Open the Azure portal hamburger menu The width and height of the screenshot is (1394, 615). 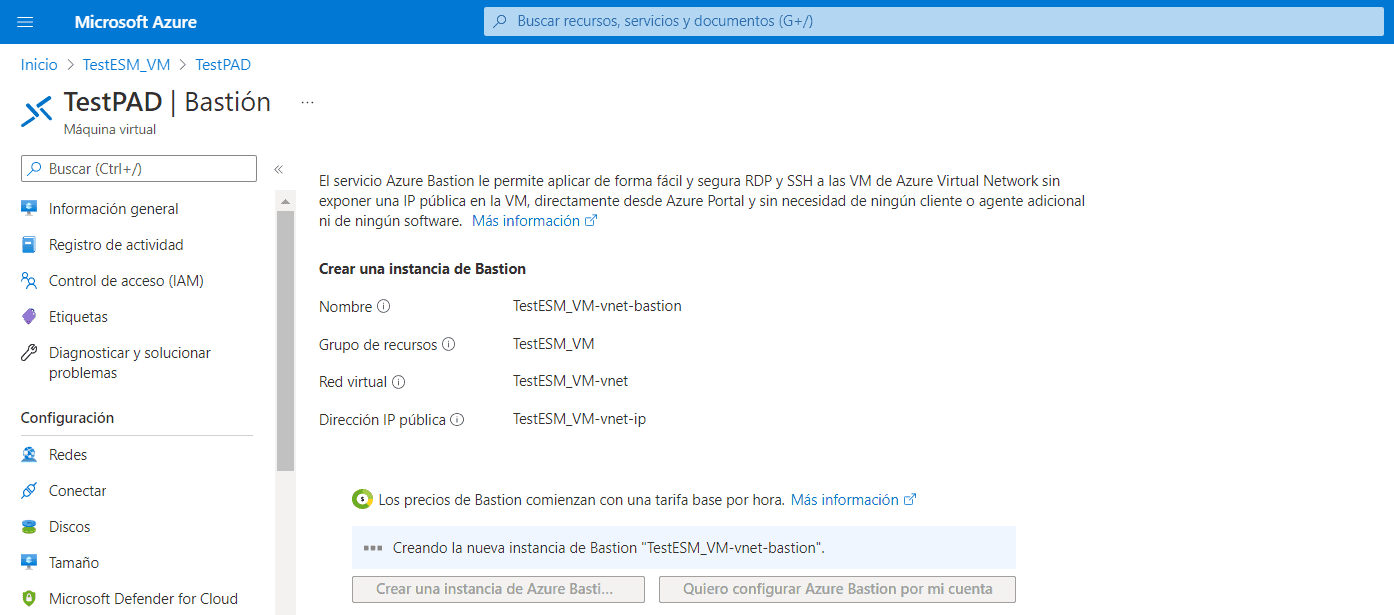click(x=26, y=22)
